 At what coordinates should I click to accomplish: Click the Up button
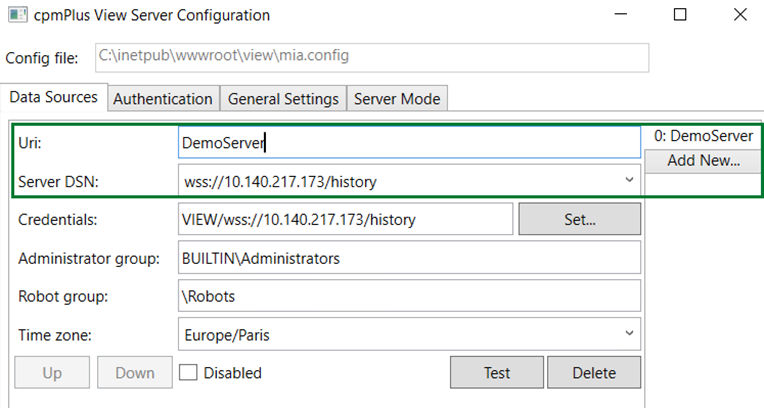point(52,372)
